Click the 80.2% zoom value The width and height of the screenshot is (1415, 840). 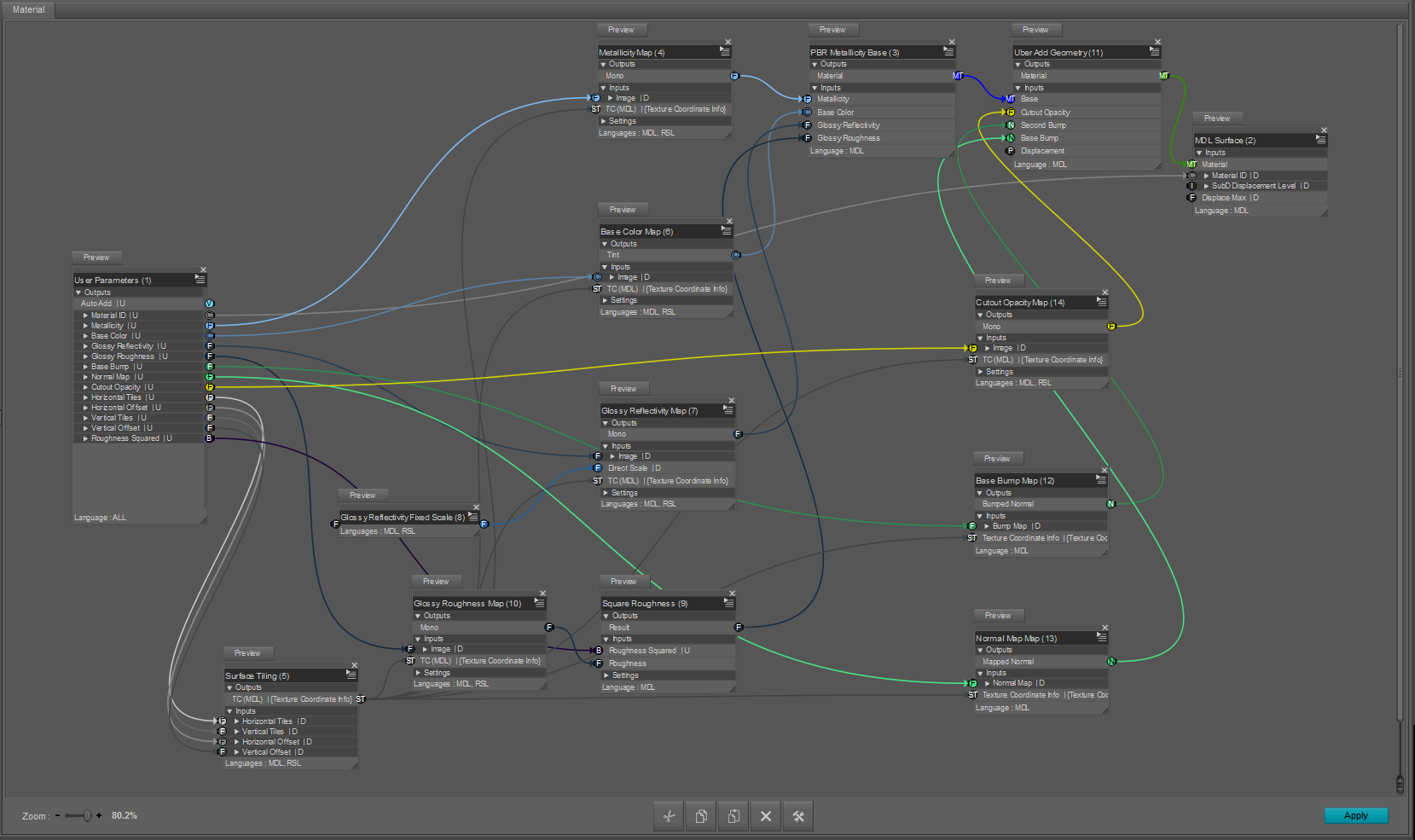tap(125, 816)
